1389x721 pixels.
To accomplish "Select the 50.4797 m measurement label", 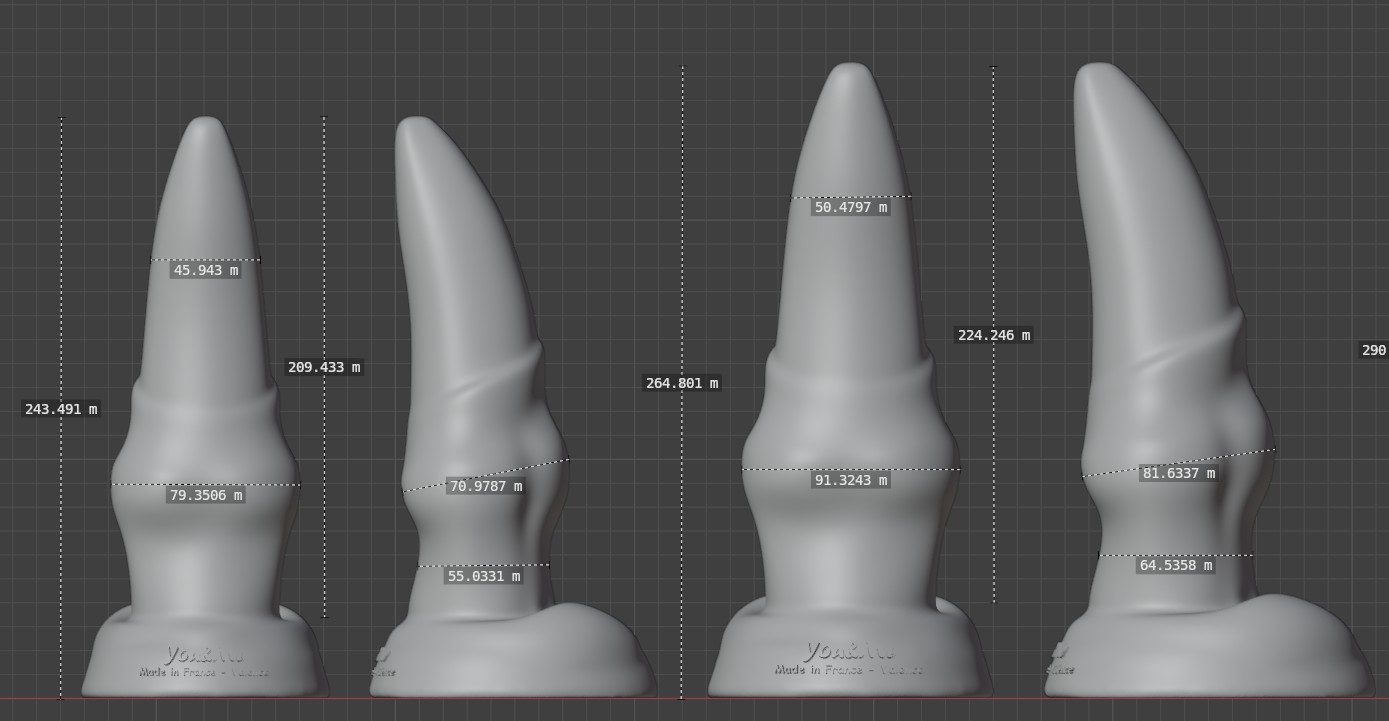I will [x=851, y=208].
